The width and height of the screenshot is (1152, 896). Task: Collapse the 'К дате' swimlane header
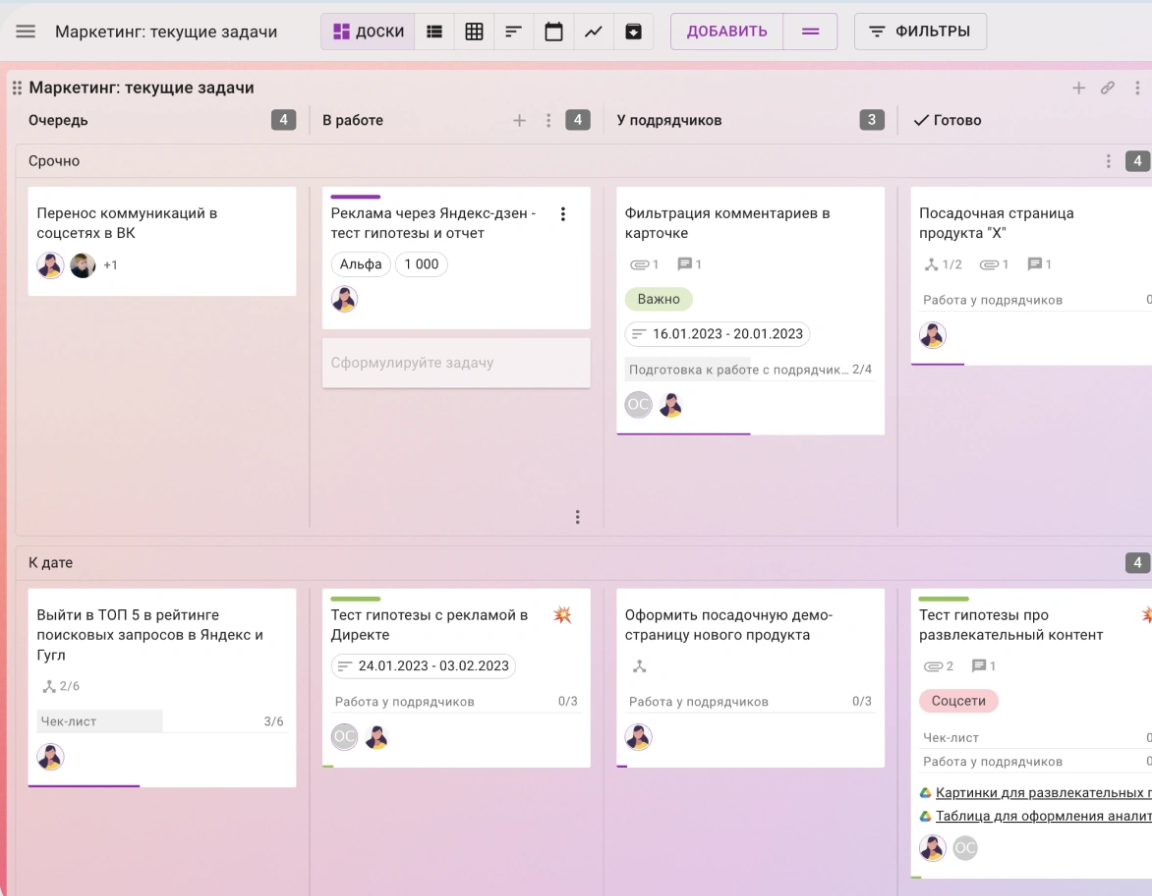pyautogui.click(x=51, y=563)
